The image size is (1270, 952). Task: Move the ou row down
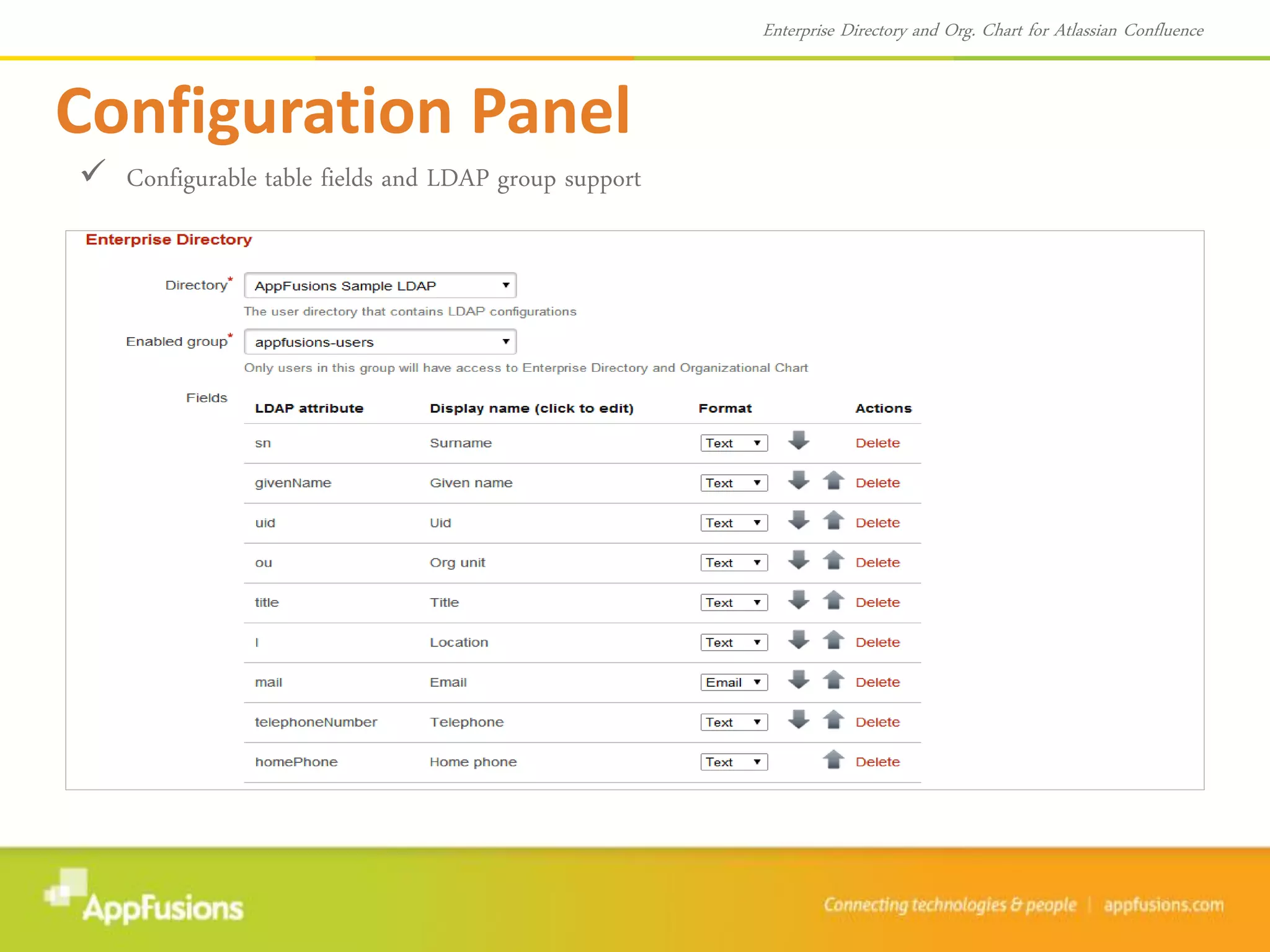click(x=799, y=560)
